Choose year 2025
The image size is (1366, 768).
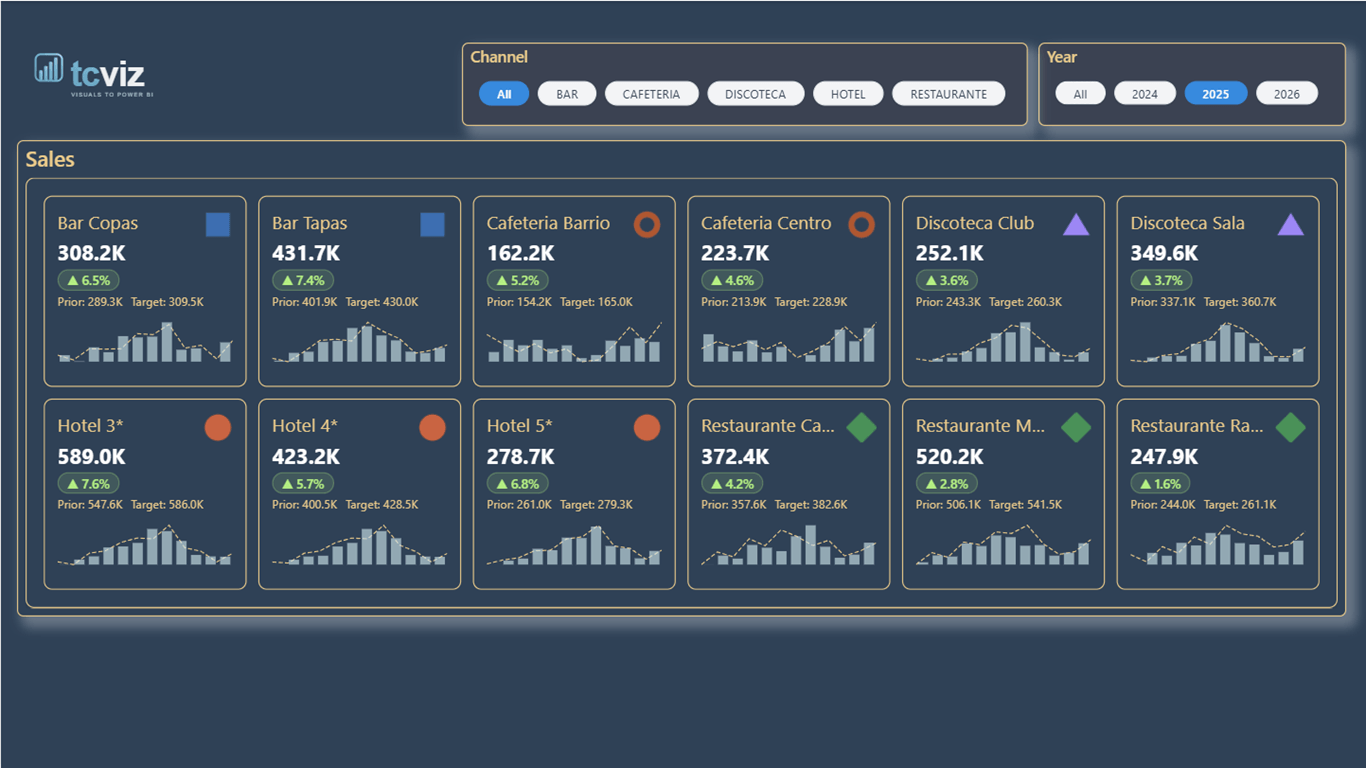click(x=1216, y=94)
